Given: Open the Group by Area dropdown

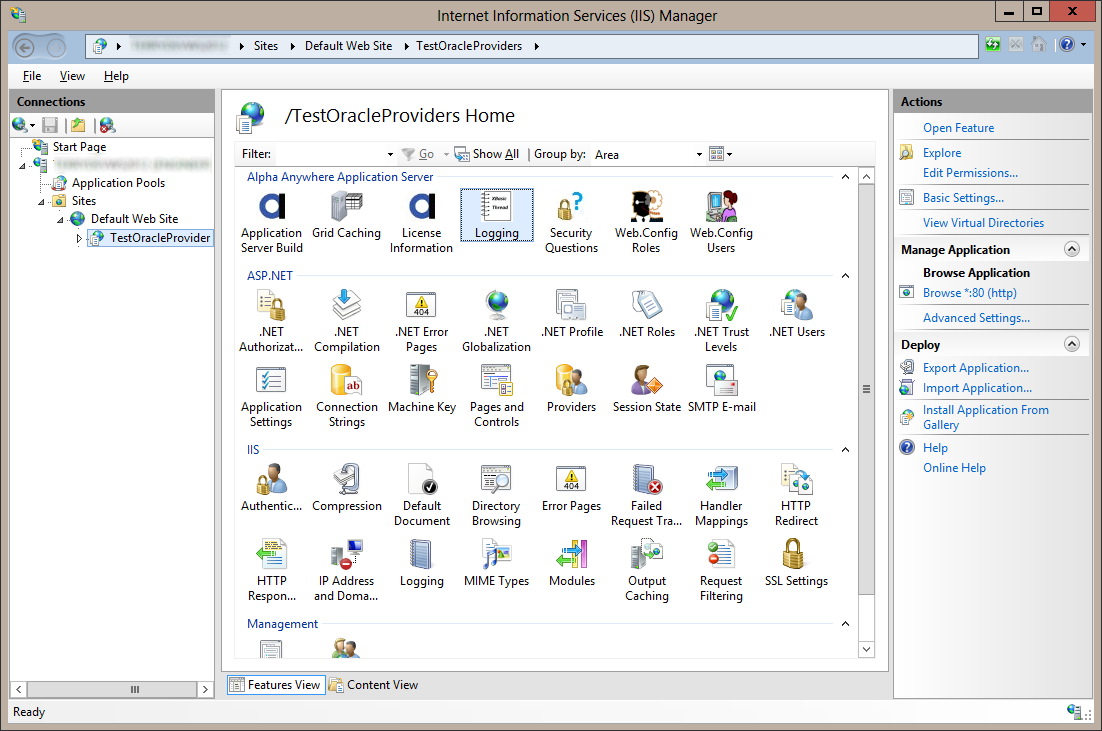Looking at the screenshot, I should click(x=699, y=155).
